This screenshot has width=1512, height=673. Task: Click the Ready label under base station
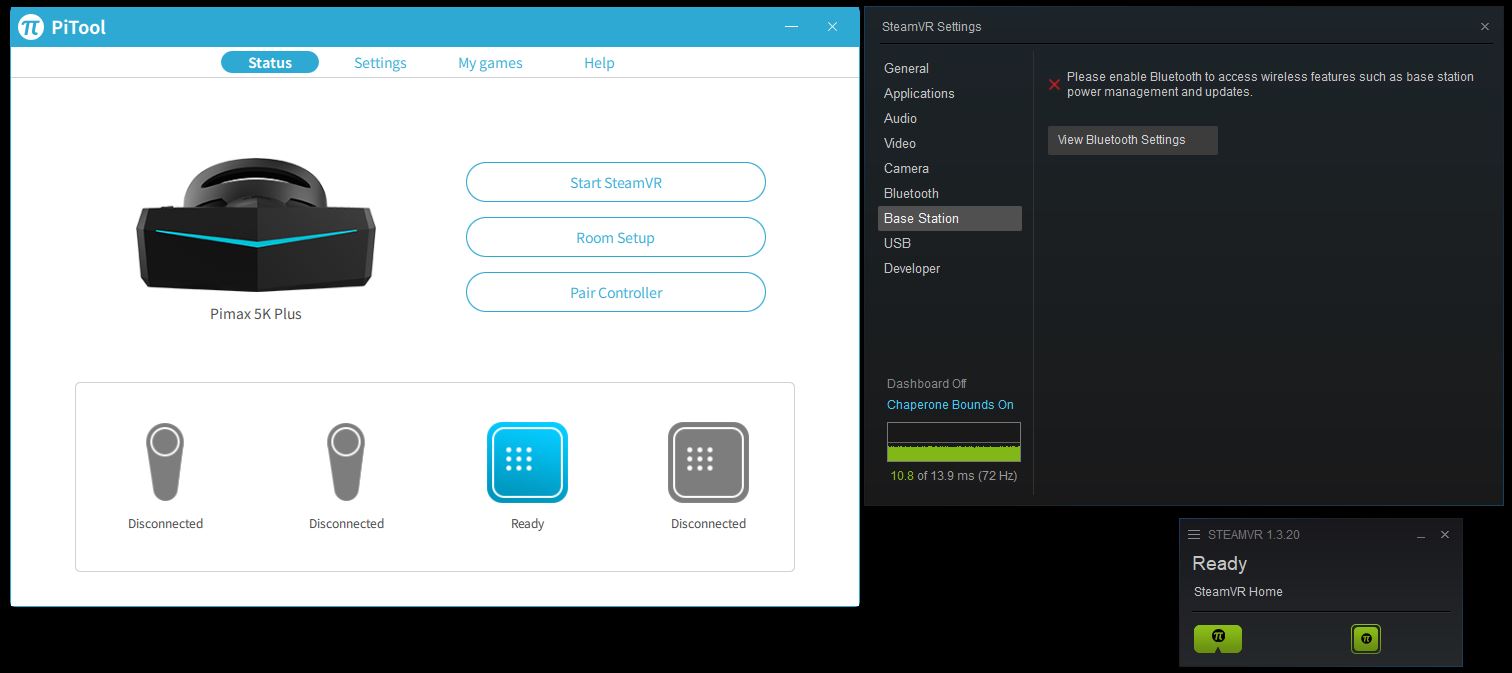coord(527,524)
